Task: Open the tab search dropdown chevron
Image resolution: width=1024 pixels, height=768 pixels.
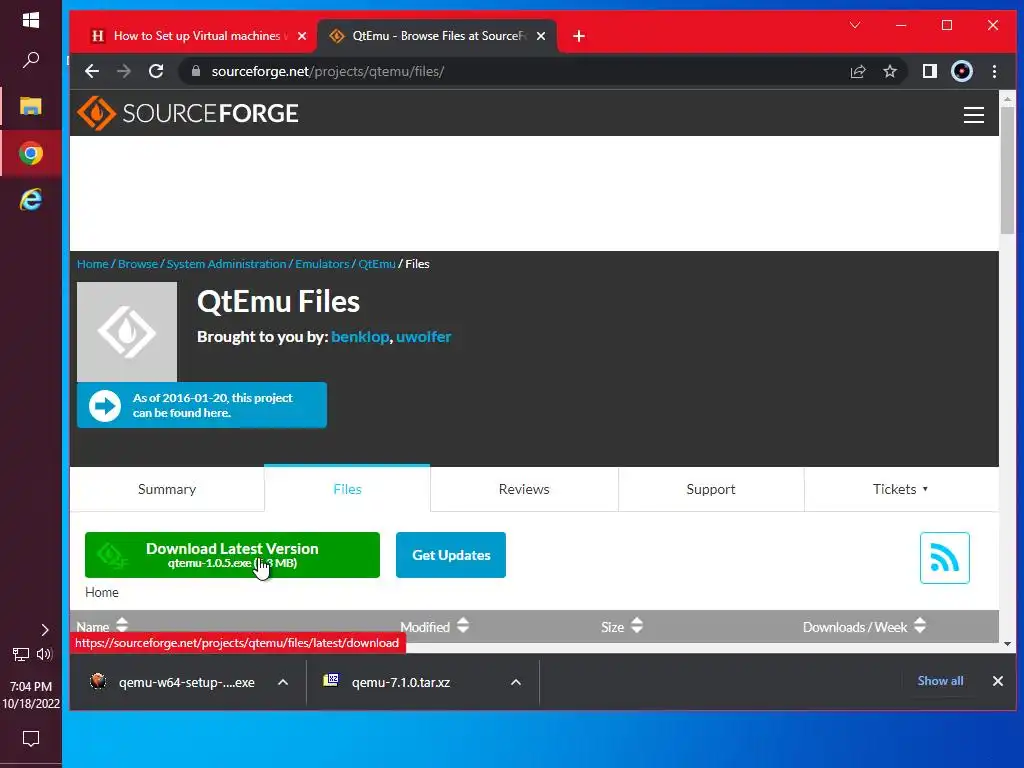Action: tap(855, 25)
